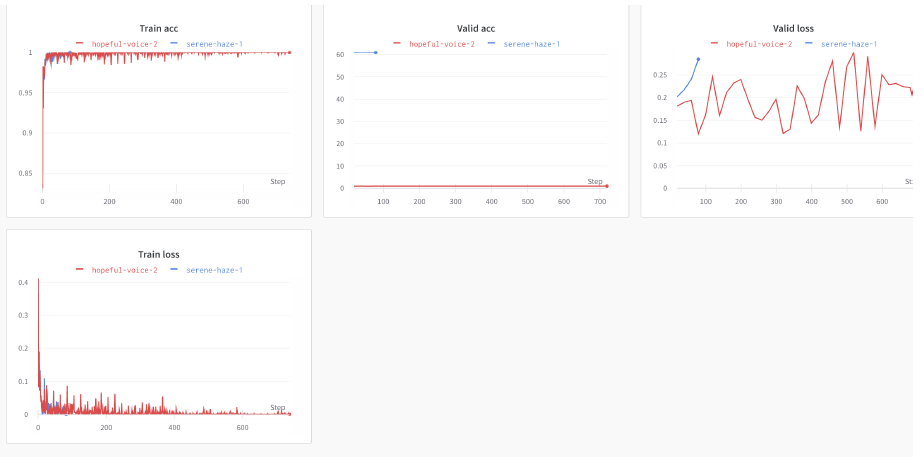Toggle serene-haze-1 legend in Valid acc chart
This screenshot has height=459, width=924.
click(x=532, y=44)
